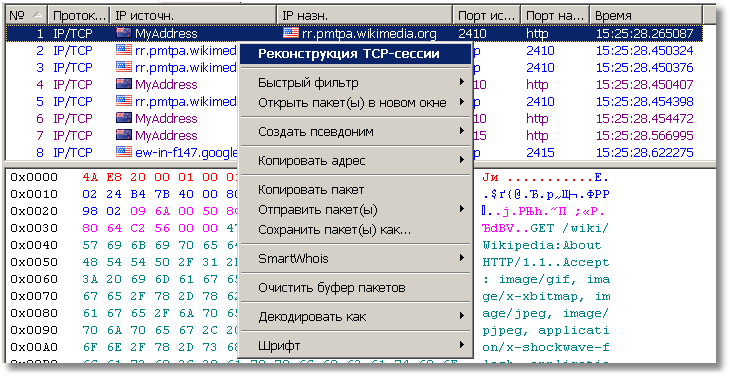730x377 pixels.
Task: Click hex offset 0x0080
Action: [x=34, y=313]
